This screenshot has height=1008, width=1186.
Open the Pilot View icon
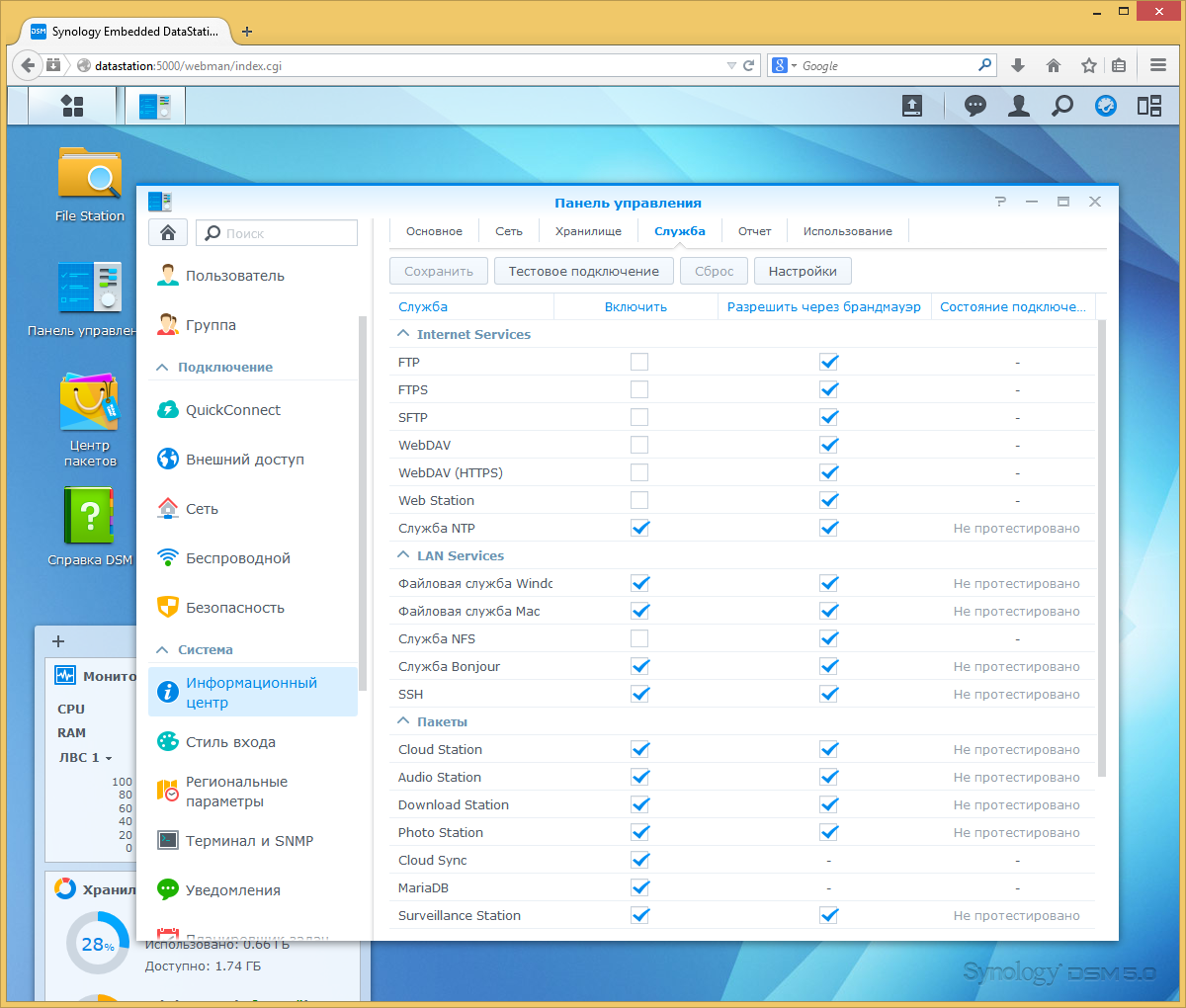click(x=1106, y=106)
